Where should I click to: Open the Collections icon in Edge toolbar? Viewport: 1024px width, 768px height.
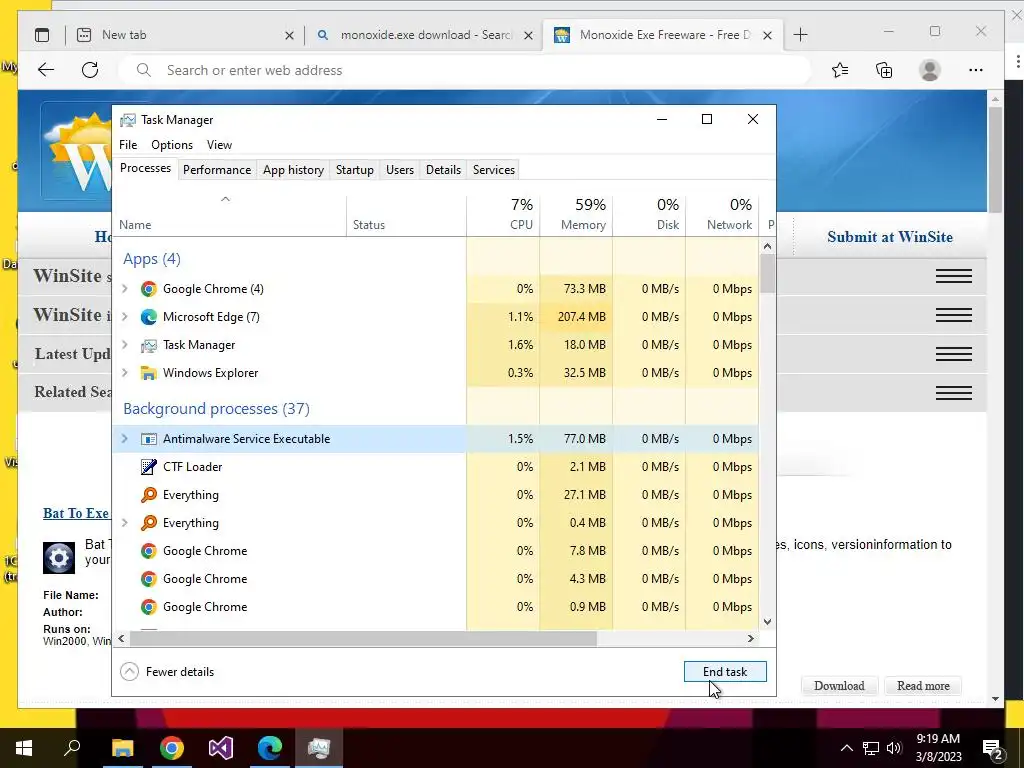click(884, 70)
